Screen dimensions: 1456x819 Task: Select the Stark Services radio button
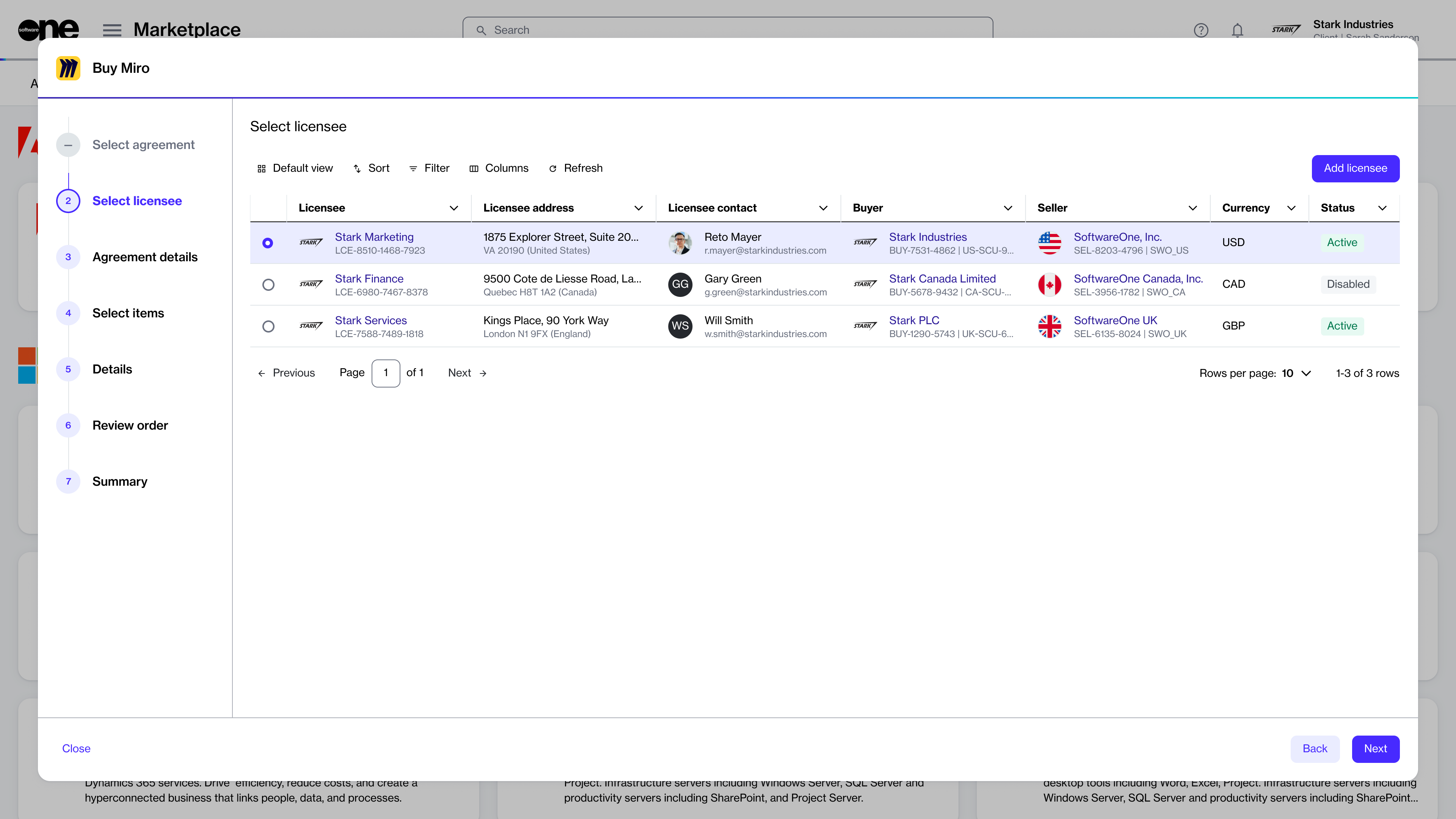(268, 326)
